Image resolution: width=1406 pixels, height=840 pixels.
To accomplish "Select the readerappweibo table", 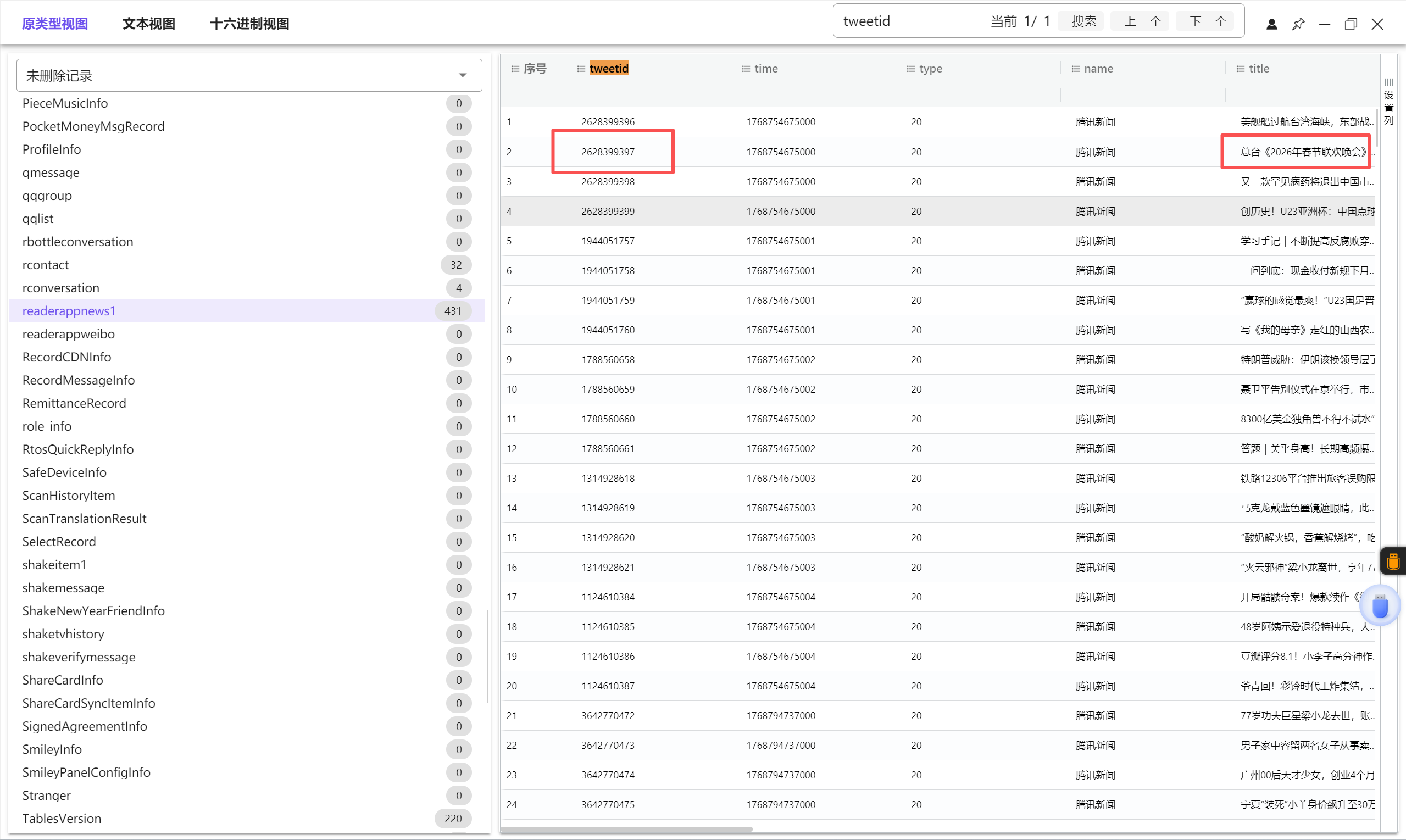I will pos(247,334).
